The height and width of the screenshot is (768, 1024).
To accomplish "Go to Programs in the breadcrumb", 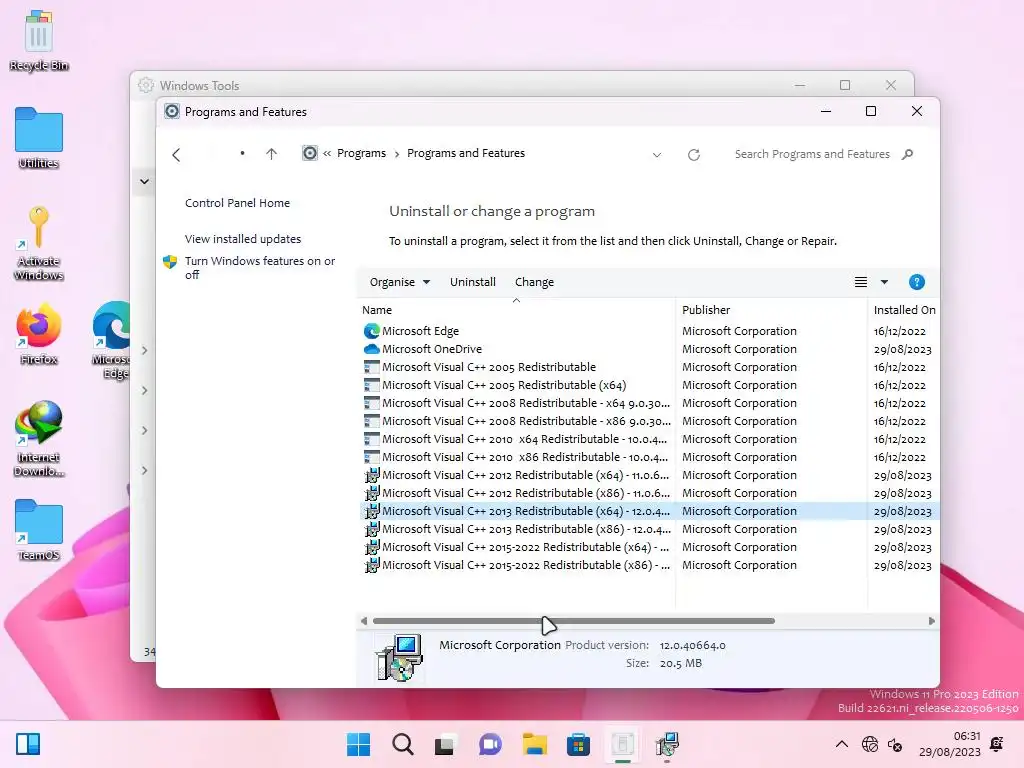I will click(x=361, y=153).
